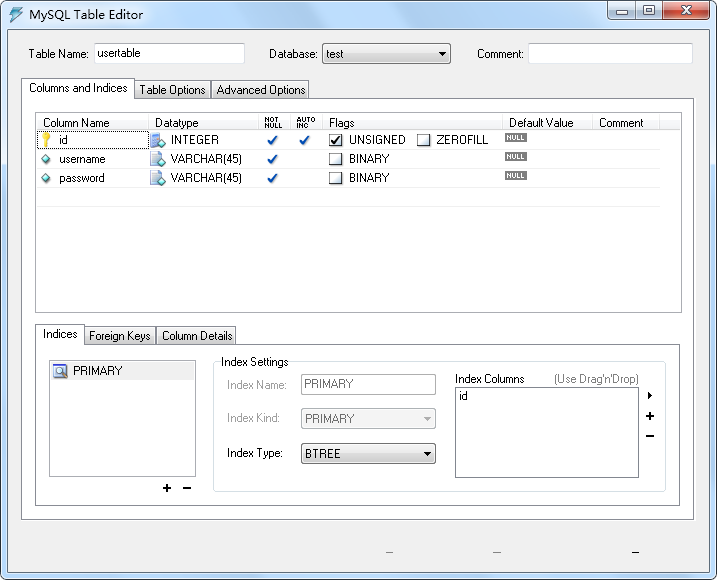Enable the ZEROFILL flag checkbox

[x=423, y=140]
